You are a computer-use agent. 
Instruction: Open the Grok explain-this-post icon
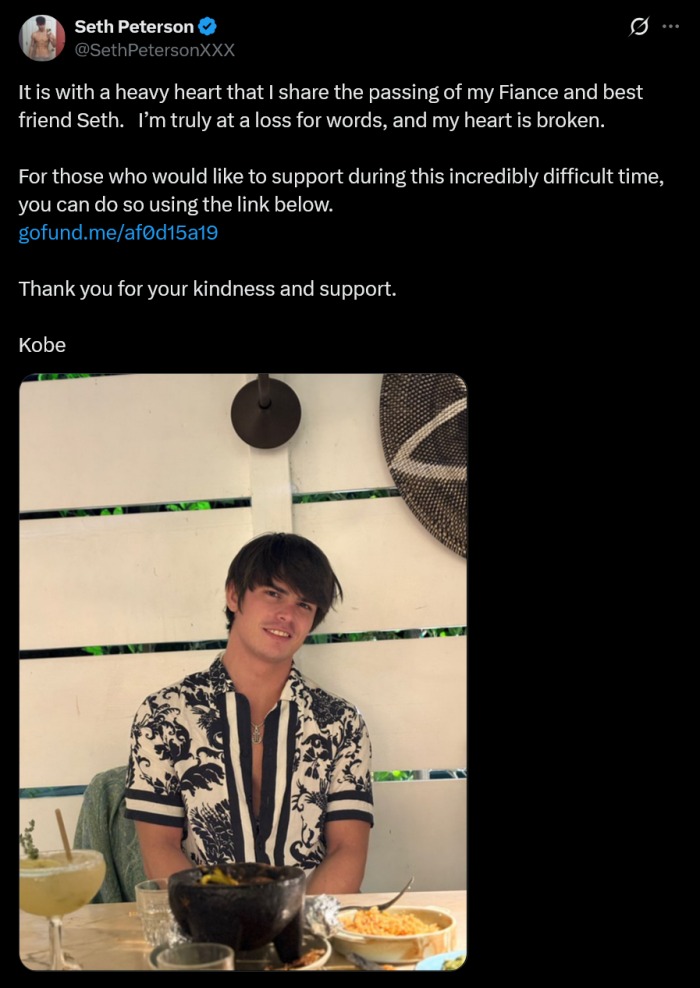(638, 28)
